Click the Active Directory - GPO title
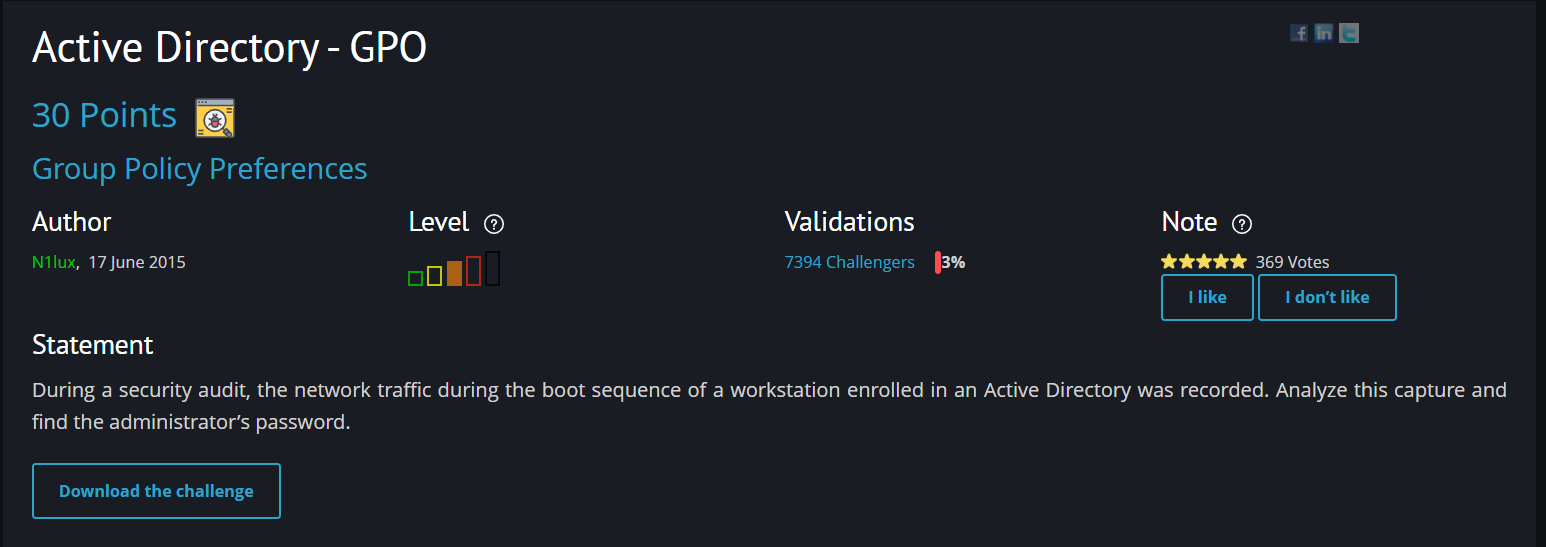The width and height of the screenshot is (1546, 547). click(230, 48)
